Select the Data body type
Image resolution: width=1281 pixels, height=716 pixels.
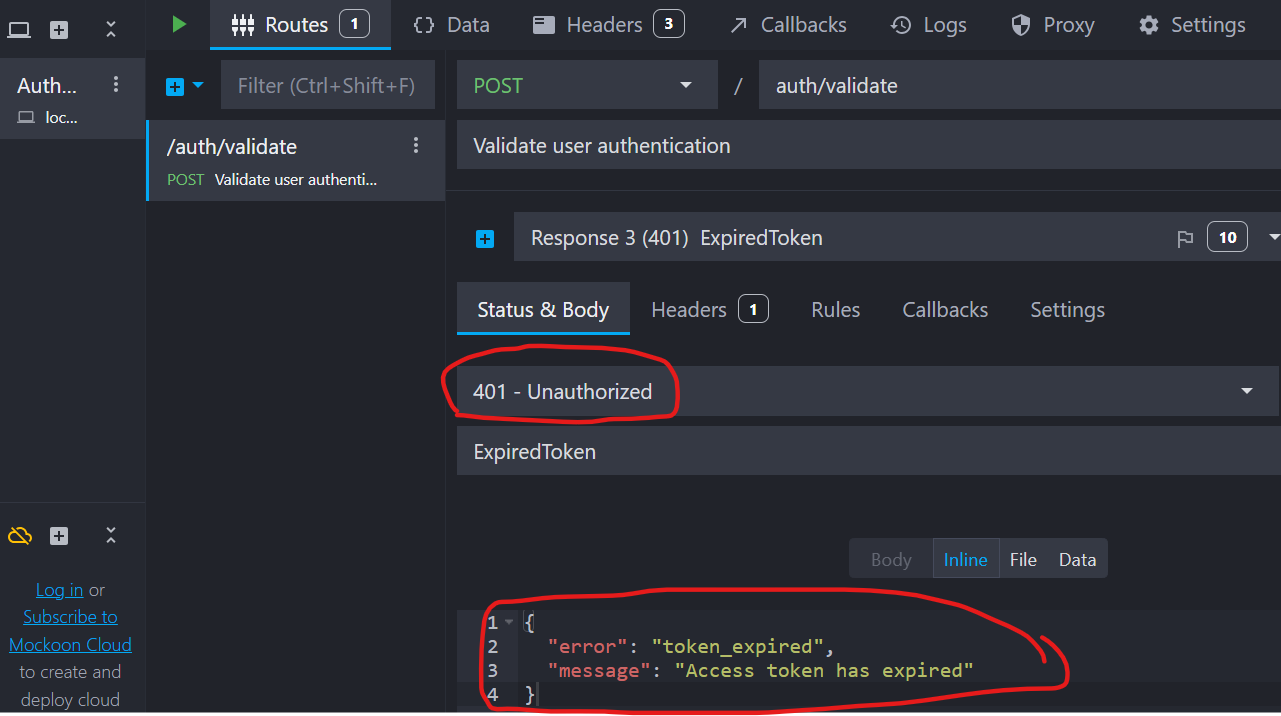1077,560
